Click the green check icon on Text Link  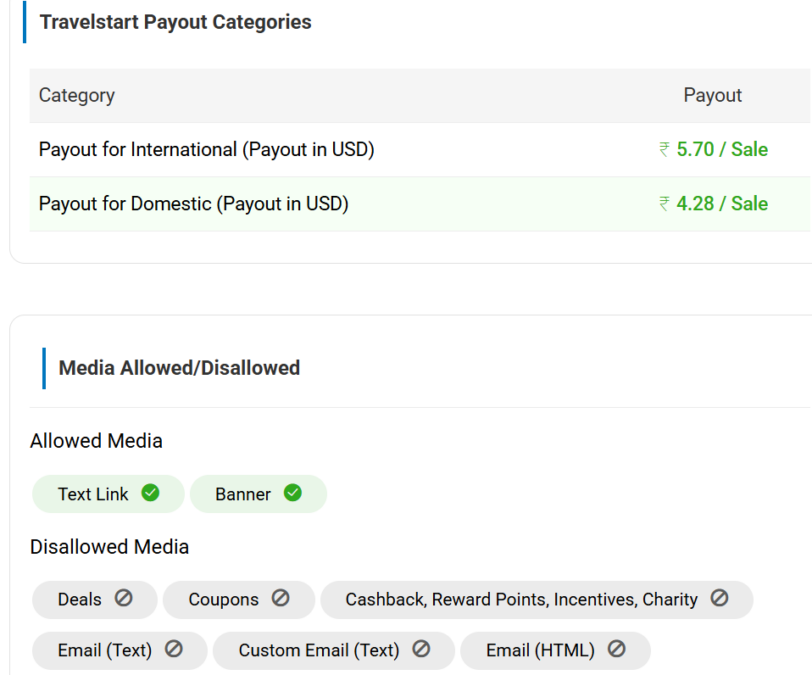tap(150, 493)
